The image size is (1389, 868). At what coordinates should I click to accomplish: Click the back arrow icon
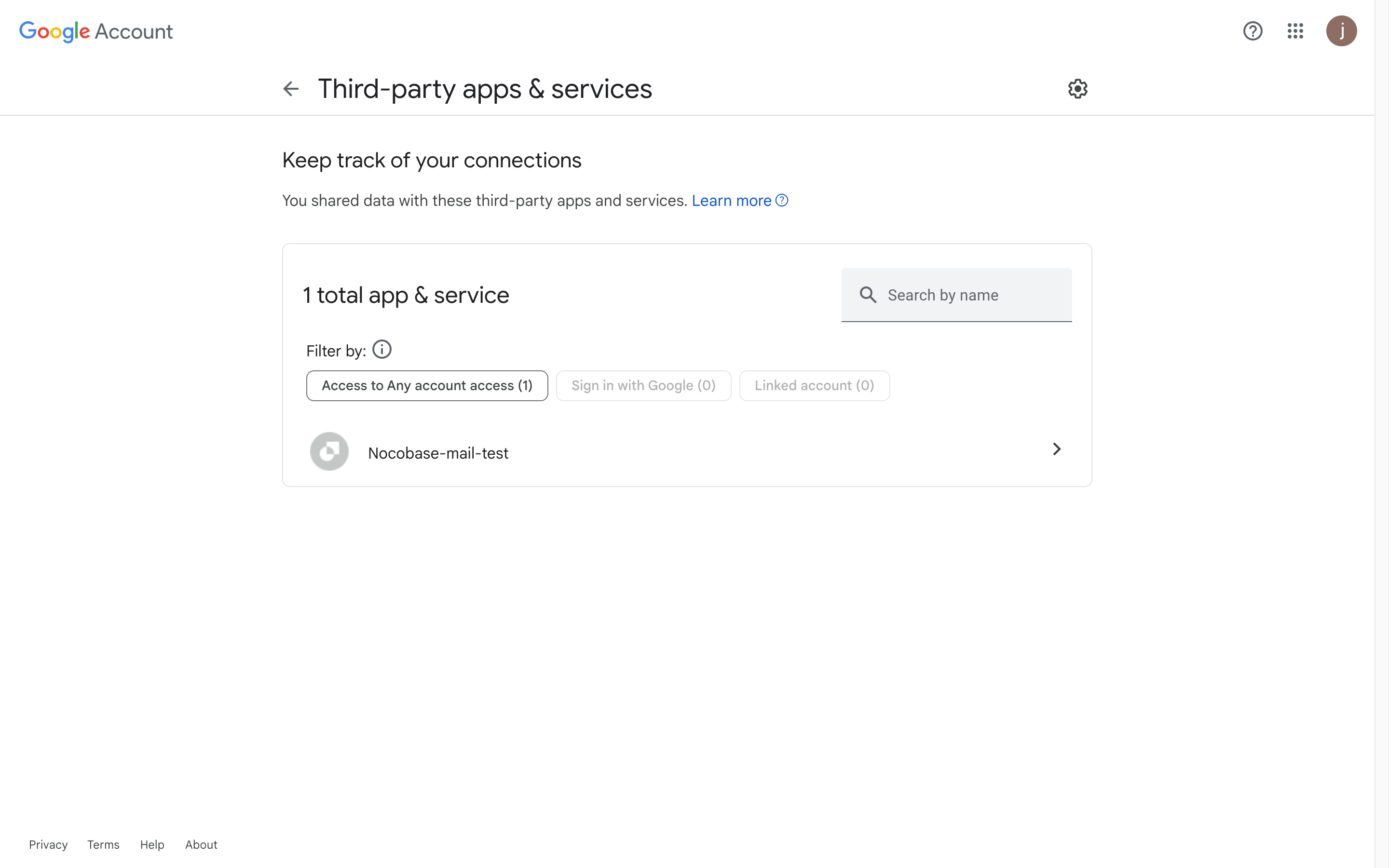pos(291,89)
